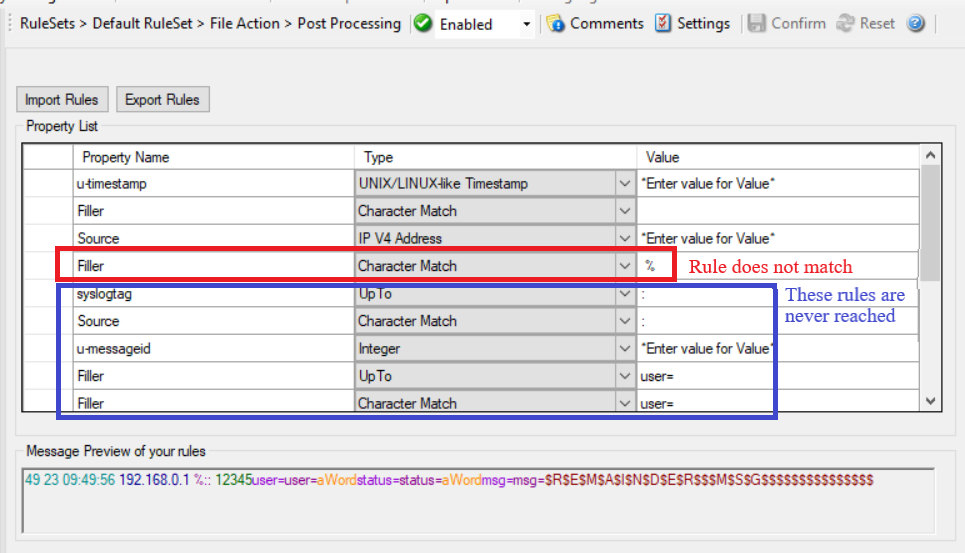Open the blue Help question icon

tap(915, 24)
